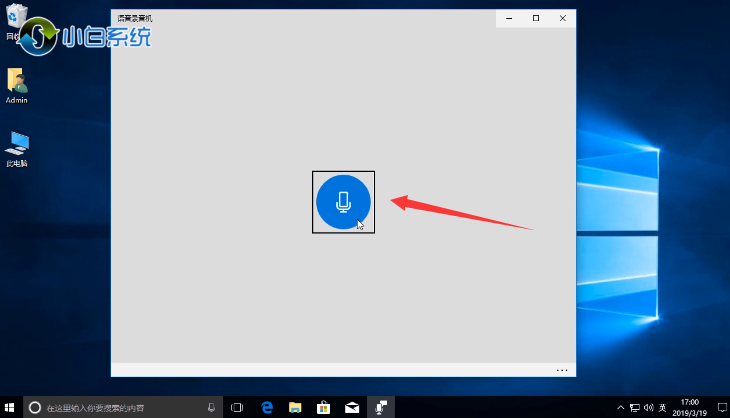Maximize the Voice Recorder window
This screenshot has height=418, width=730.
536,18
